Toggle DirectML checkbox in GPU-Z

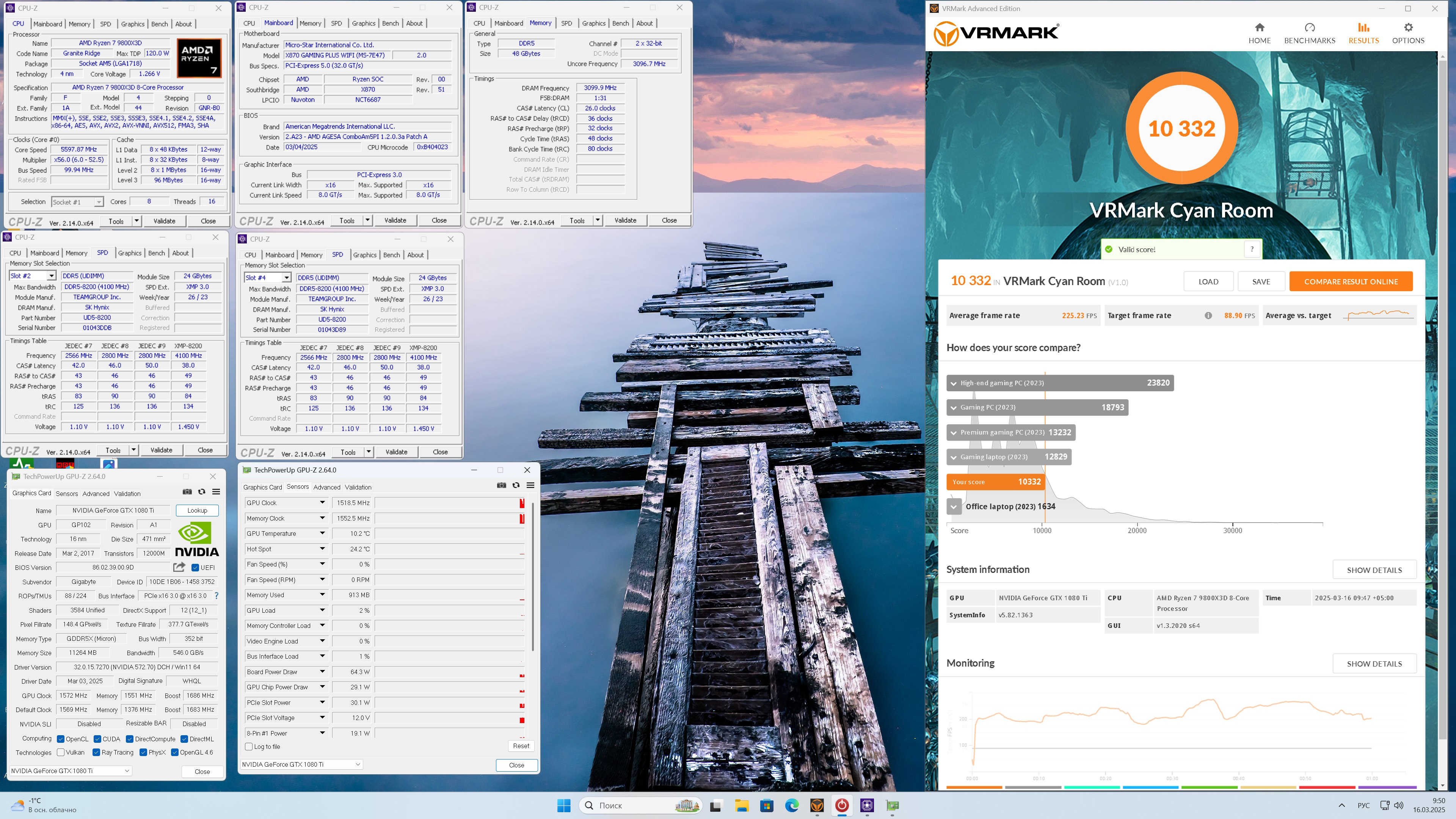184,739
